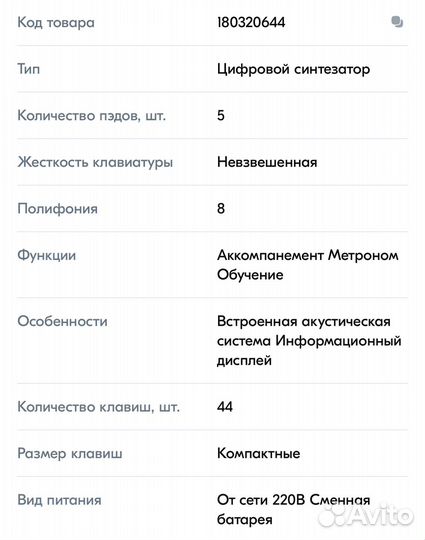The image size is (425, 540).
Task: Click the Полифония value 8
Action: 221,208
